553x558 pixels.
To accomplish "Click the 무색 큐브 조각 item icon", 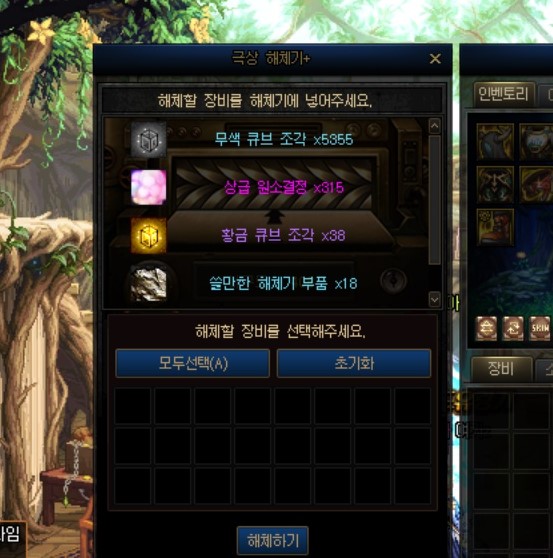I will (x=148, y=140).
